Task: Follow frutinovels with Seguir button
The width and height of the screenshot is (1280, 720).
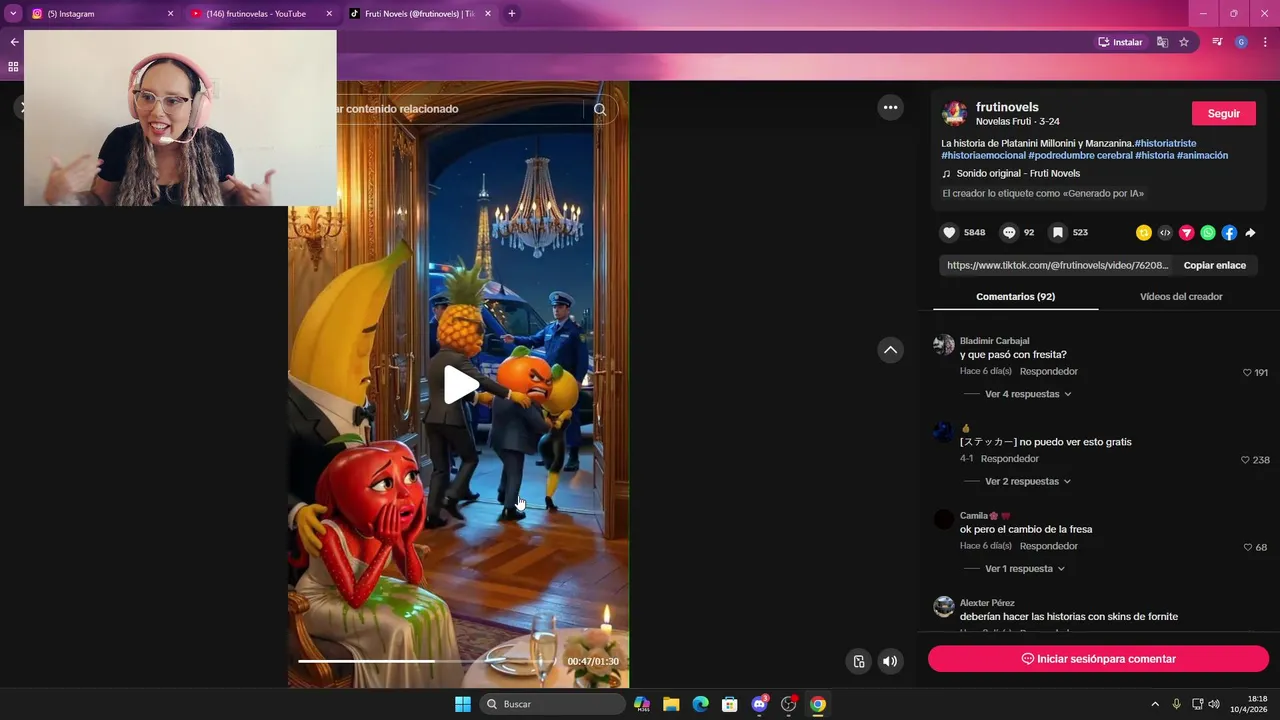Action: (1223, 113)
